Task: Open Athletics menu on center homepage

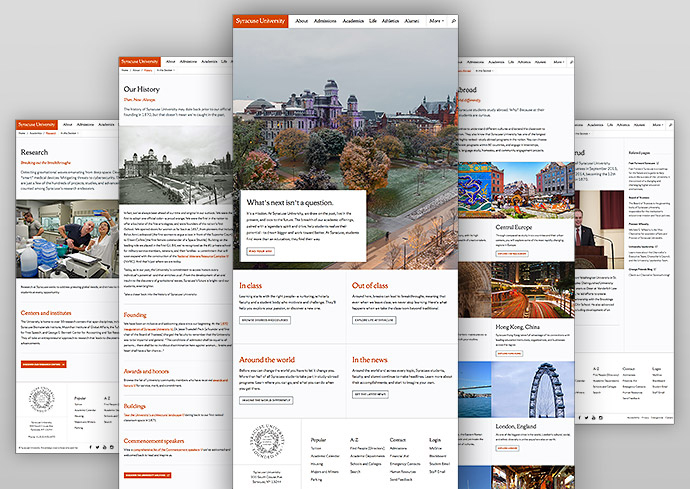Action: pyautogui.click(x=390, y=21)
